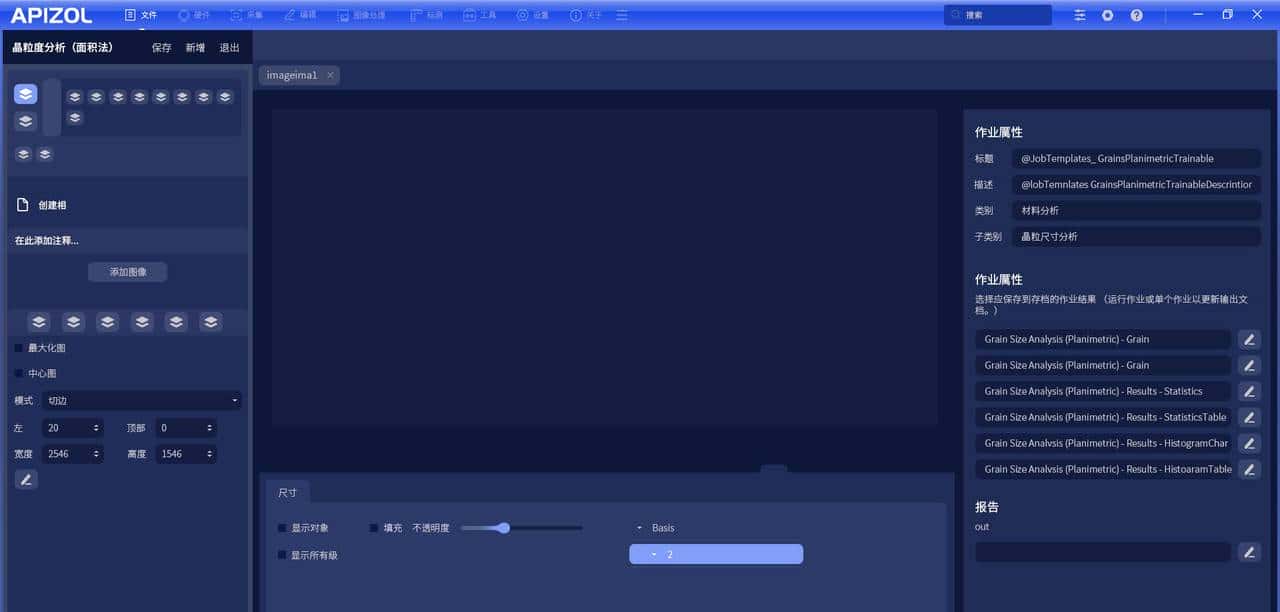Open the 模式 dropdown showing 切边
The width and height of the screenshot is (1280, 612).
click(142, 400)
